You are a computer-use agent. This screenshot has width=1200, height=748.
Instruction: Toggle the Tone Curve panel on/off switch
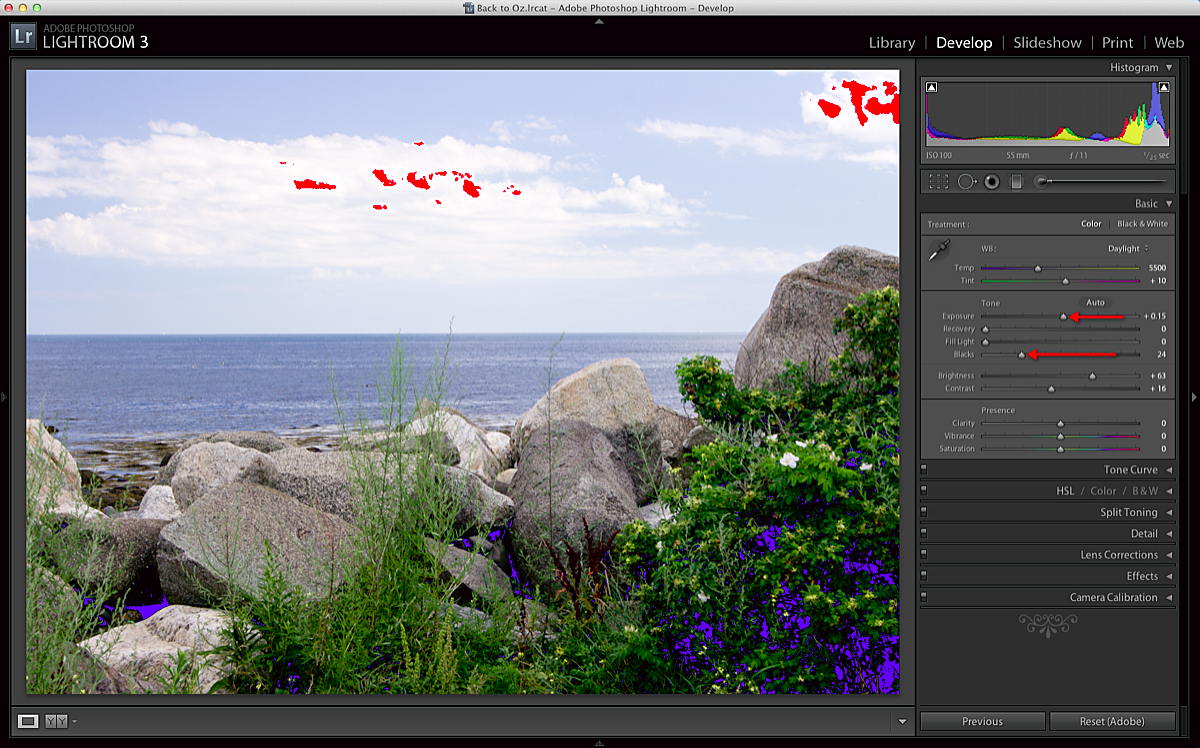tap(924, 470)
